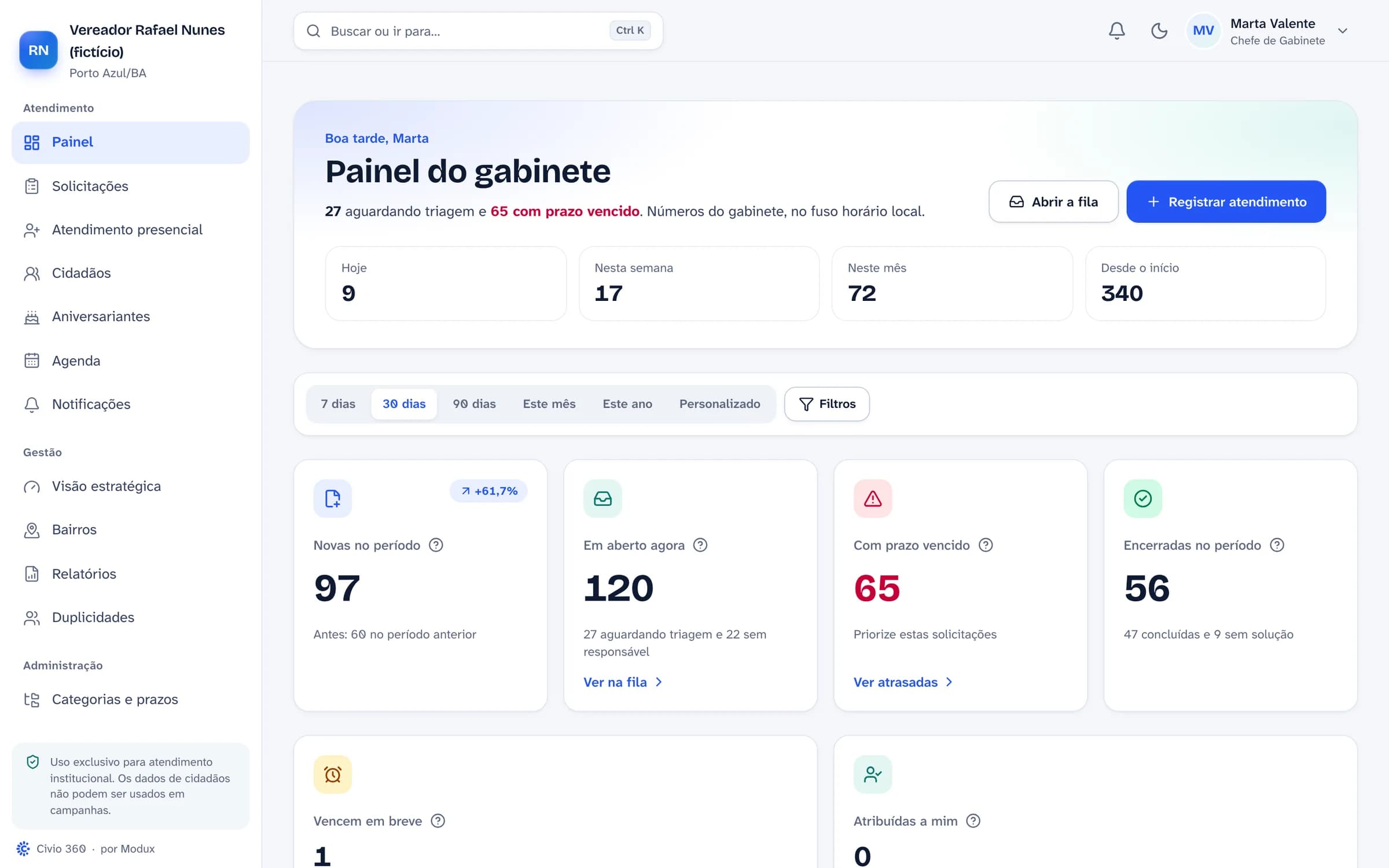Open Painel in the sidebar
Viewport: 1389px width, 868px height.
(130, 142)
